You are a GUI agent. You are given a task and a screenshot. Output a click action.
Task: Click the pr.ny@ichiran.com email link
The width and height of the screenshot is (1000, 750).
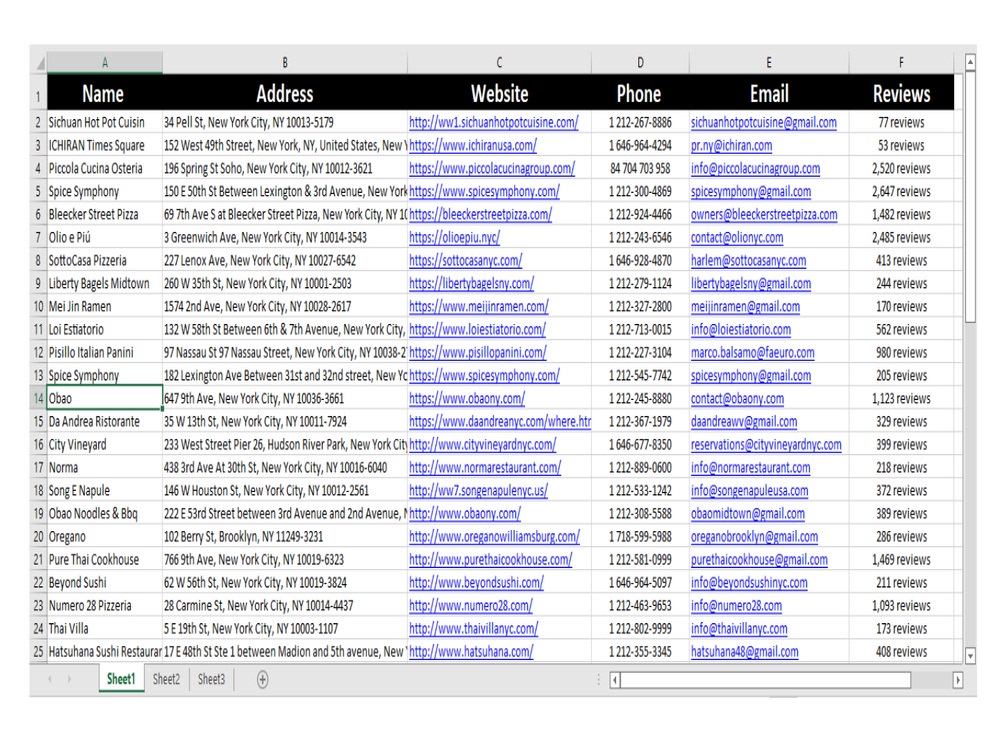[x=732, y=145]
